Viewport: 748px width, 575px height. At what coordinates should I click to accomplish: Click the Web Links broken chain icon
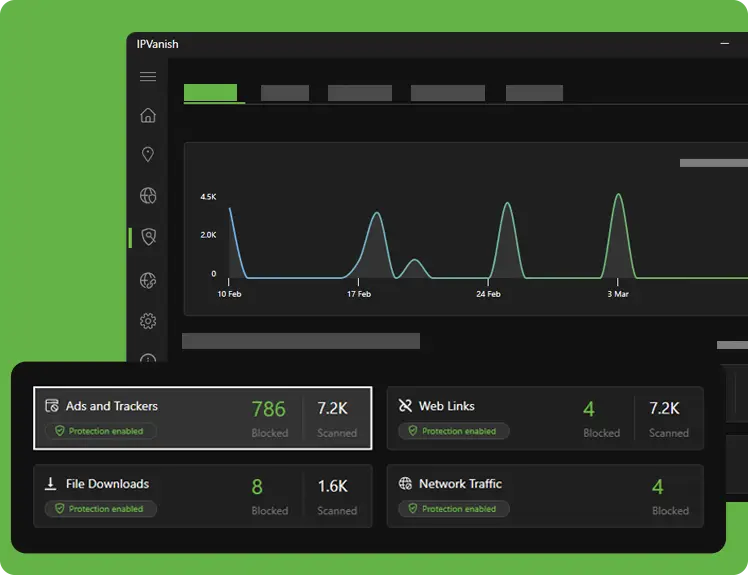405,406
